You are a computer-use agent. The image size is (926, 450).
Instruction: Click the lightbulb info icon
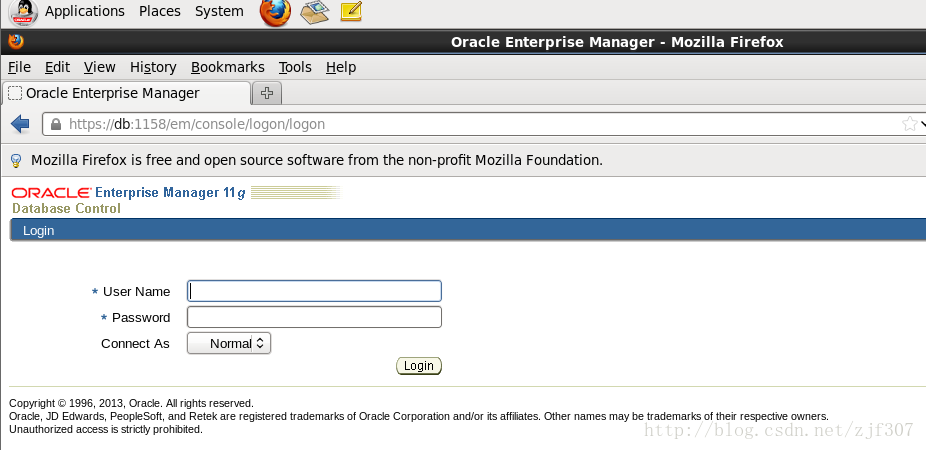(17, 160)
